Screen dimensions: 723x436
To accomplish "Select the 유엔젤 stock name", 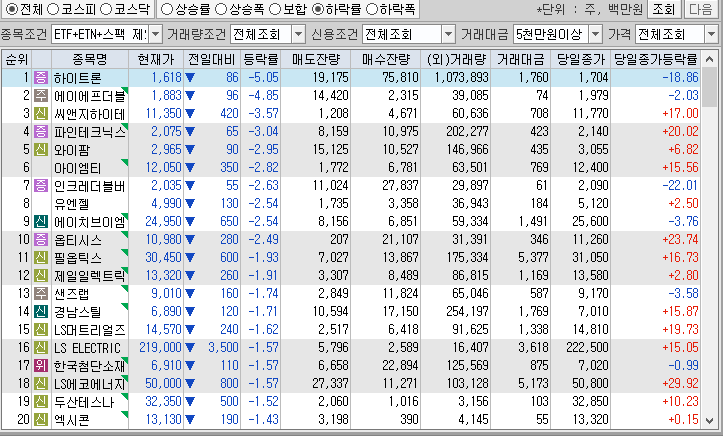I will [x=71, y=204].
